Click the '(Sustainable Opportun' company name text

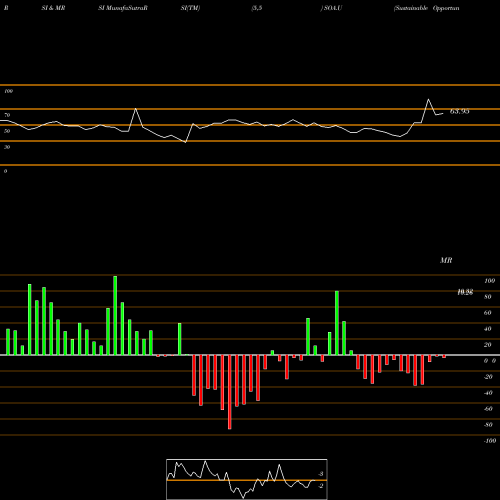click(x=426, y=8)
